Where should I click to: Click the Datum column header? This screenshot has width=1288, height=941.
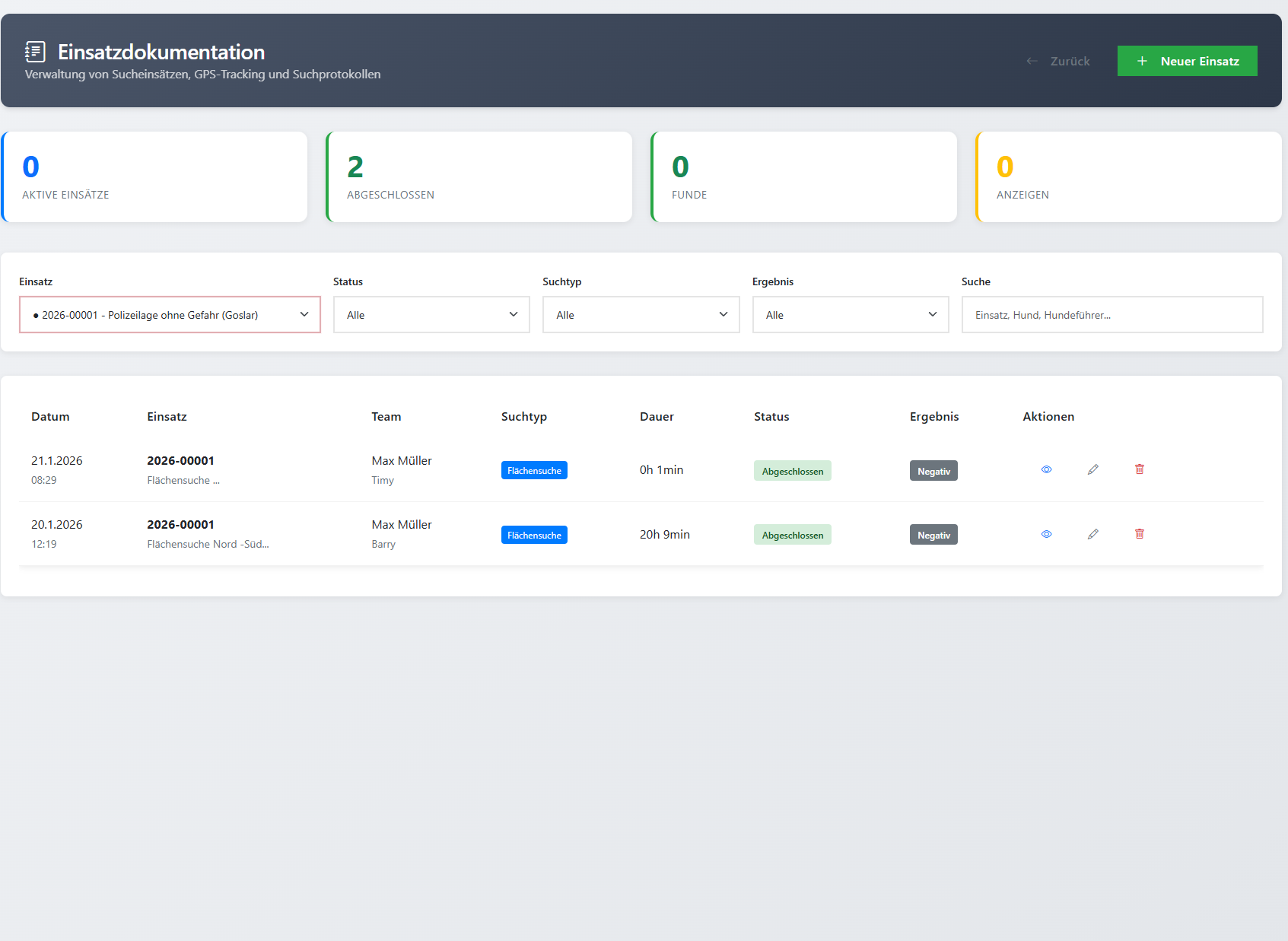50,417
